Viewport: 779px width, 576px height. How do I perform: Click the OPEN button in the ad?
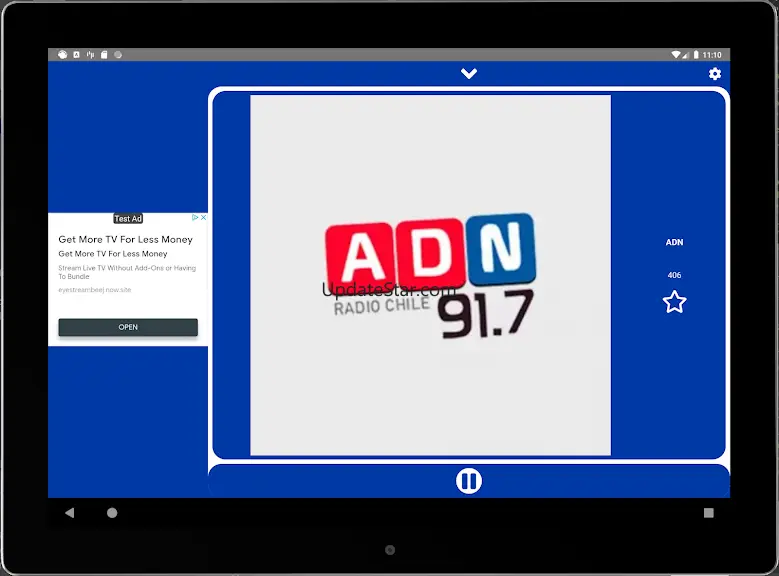click(x=128, y=327)
